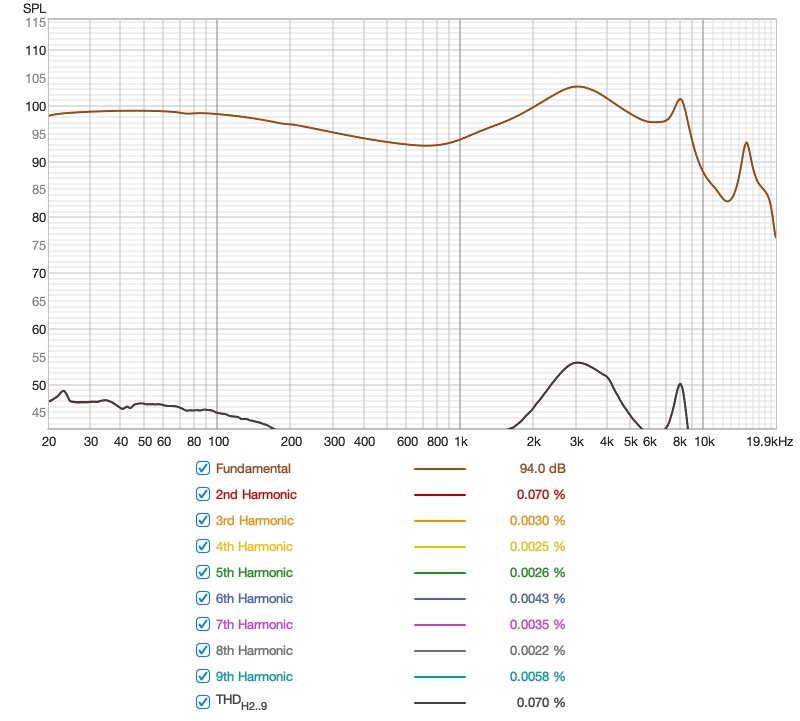Select the THD H2..9 legend label
Viewport: 800px width, 721px height.
coord(241,703)
